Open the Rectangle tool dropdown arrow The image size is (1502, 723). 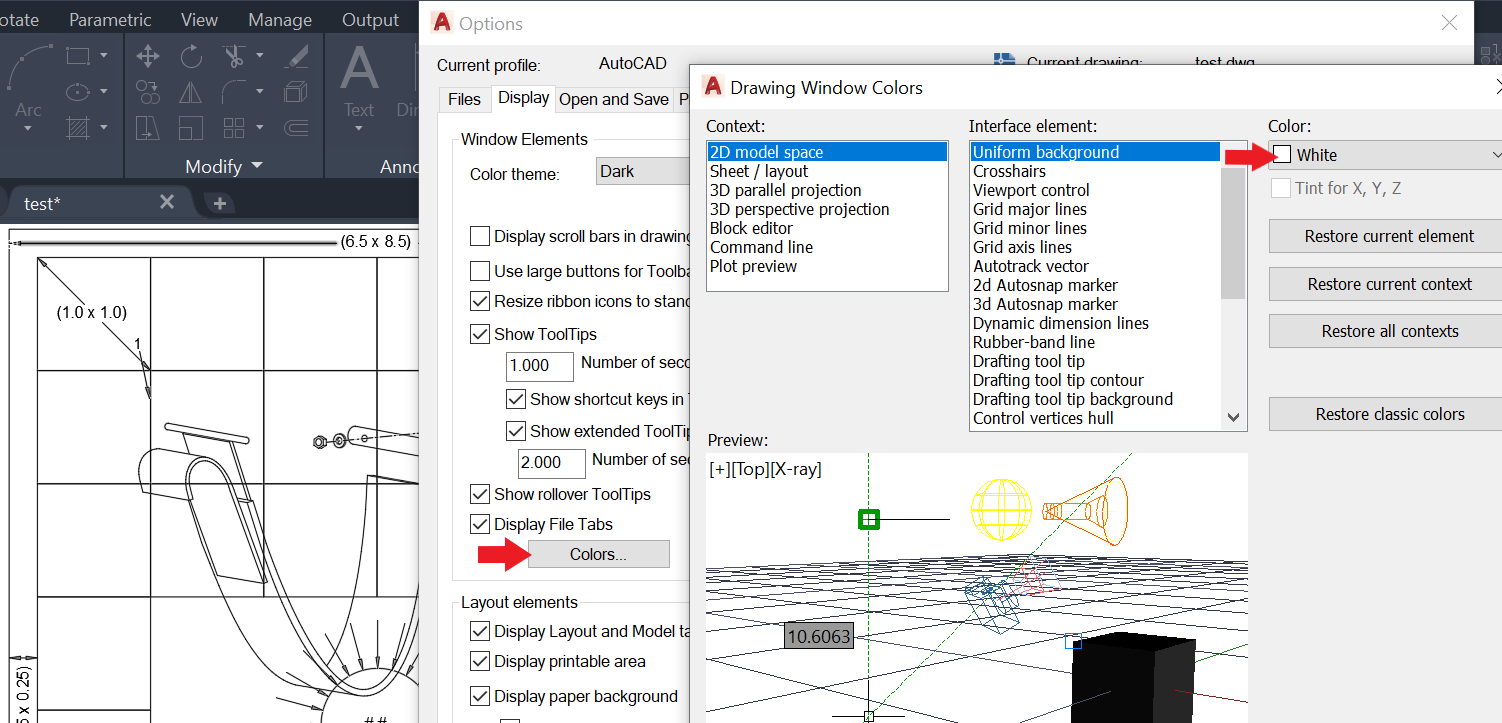click(104, 56)
